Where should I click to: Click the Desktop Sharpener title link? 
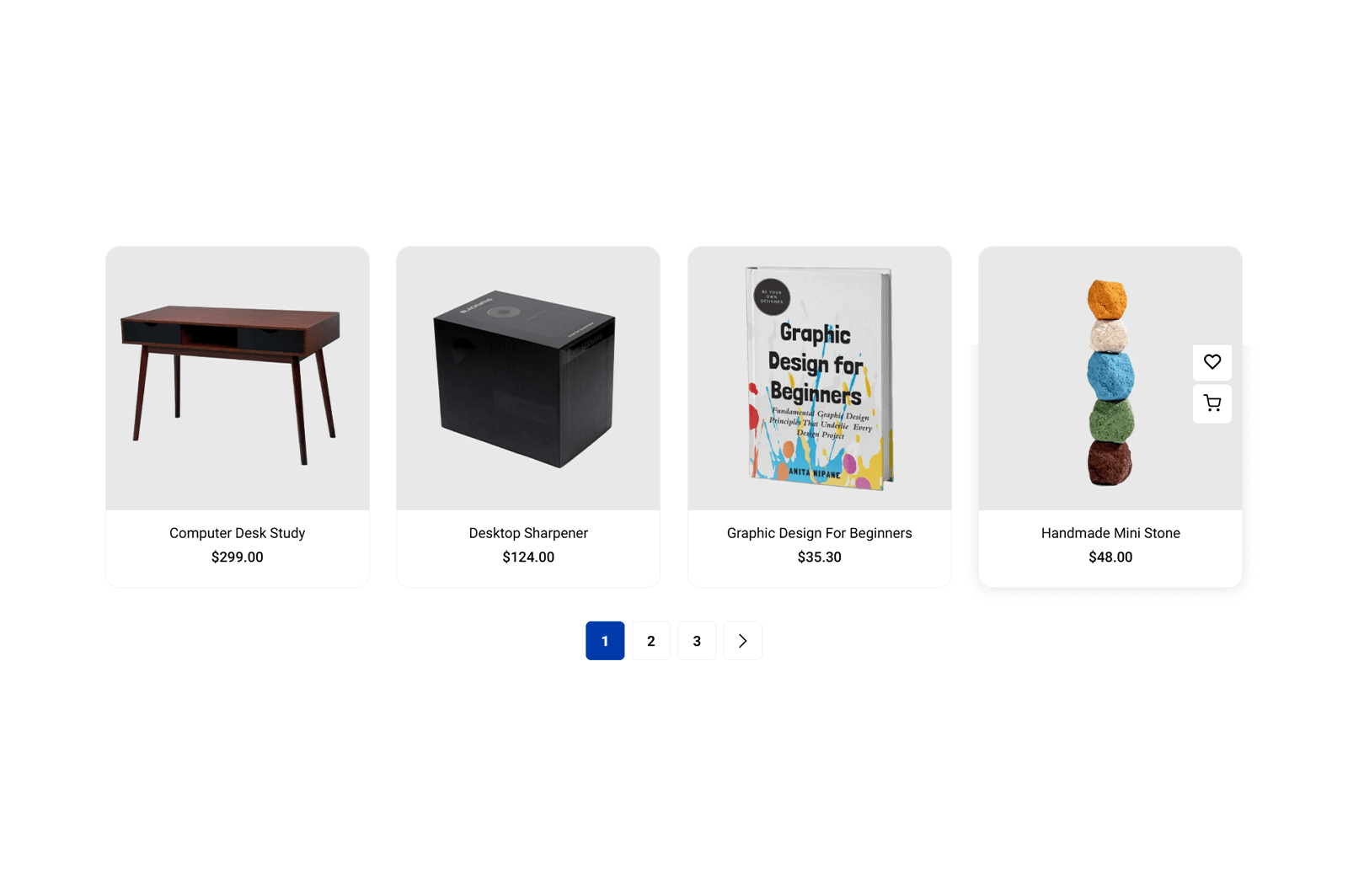coord(528,533)
